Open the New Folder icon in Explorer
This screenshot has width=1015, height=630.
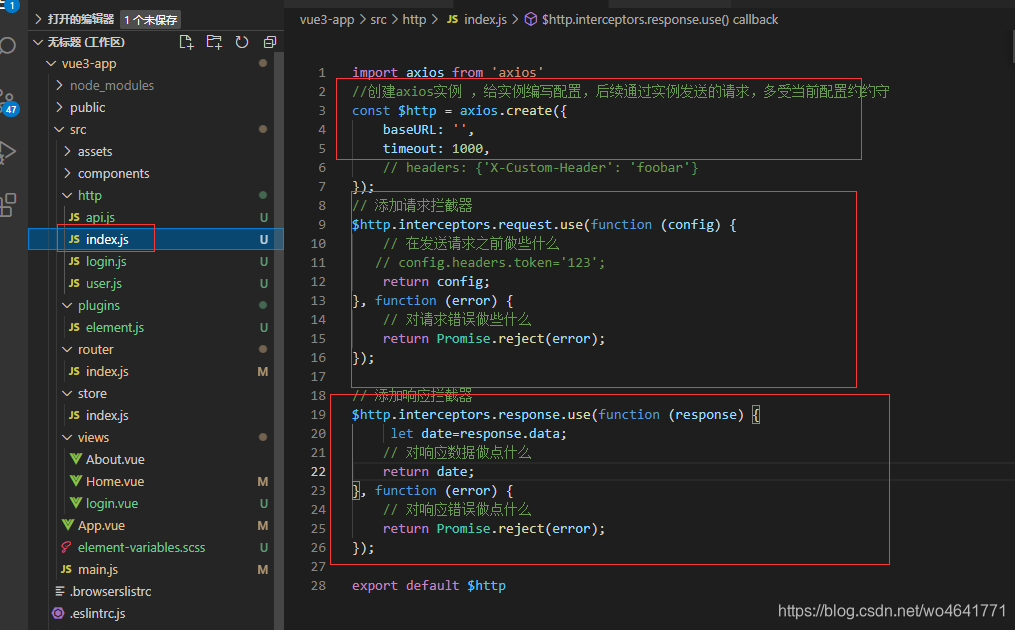pos(213,41)
